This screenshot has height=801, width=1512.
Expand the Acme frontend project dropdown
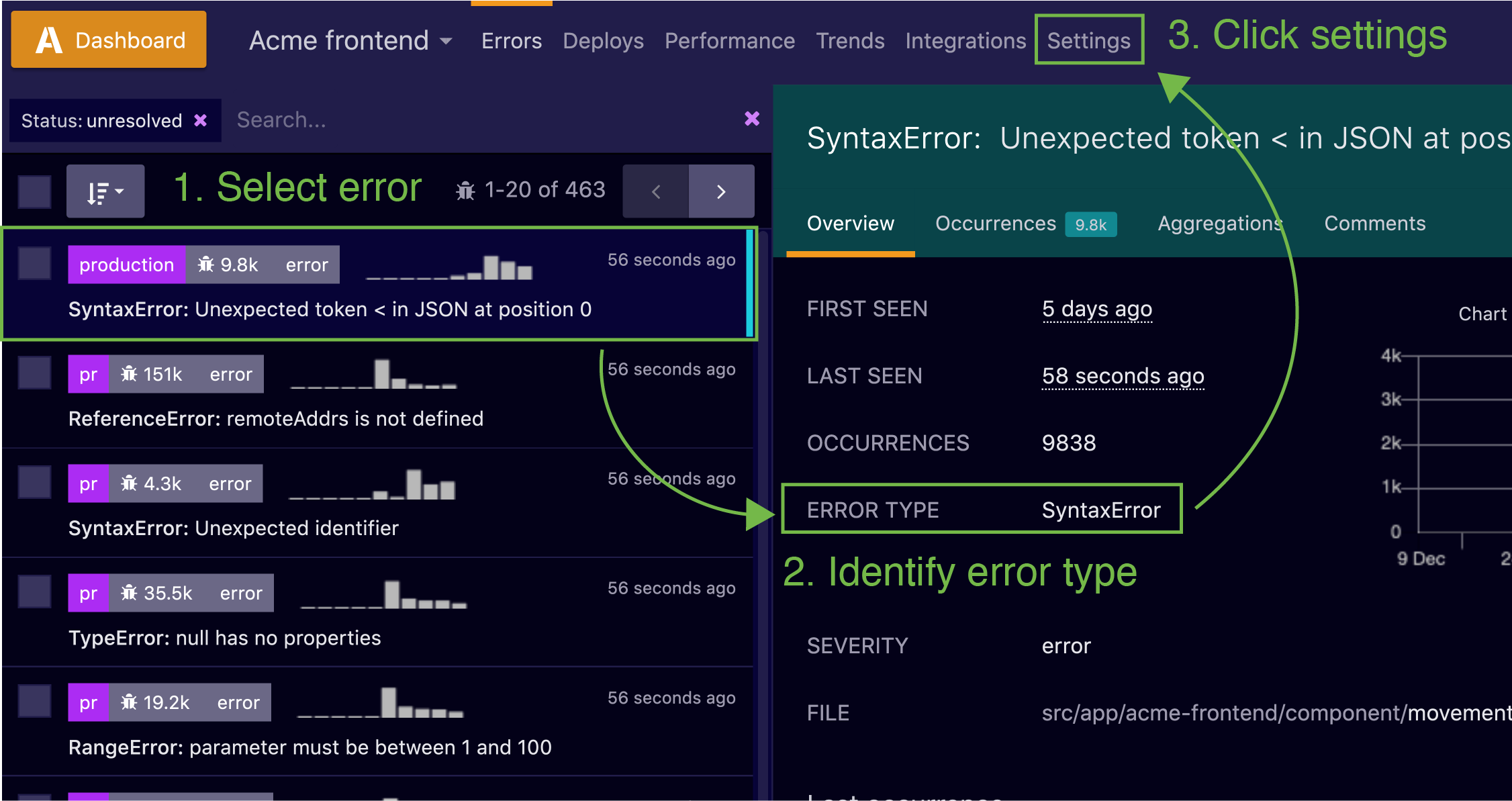(x=350, y=41)
